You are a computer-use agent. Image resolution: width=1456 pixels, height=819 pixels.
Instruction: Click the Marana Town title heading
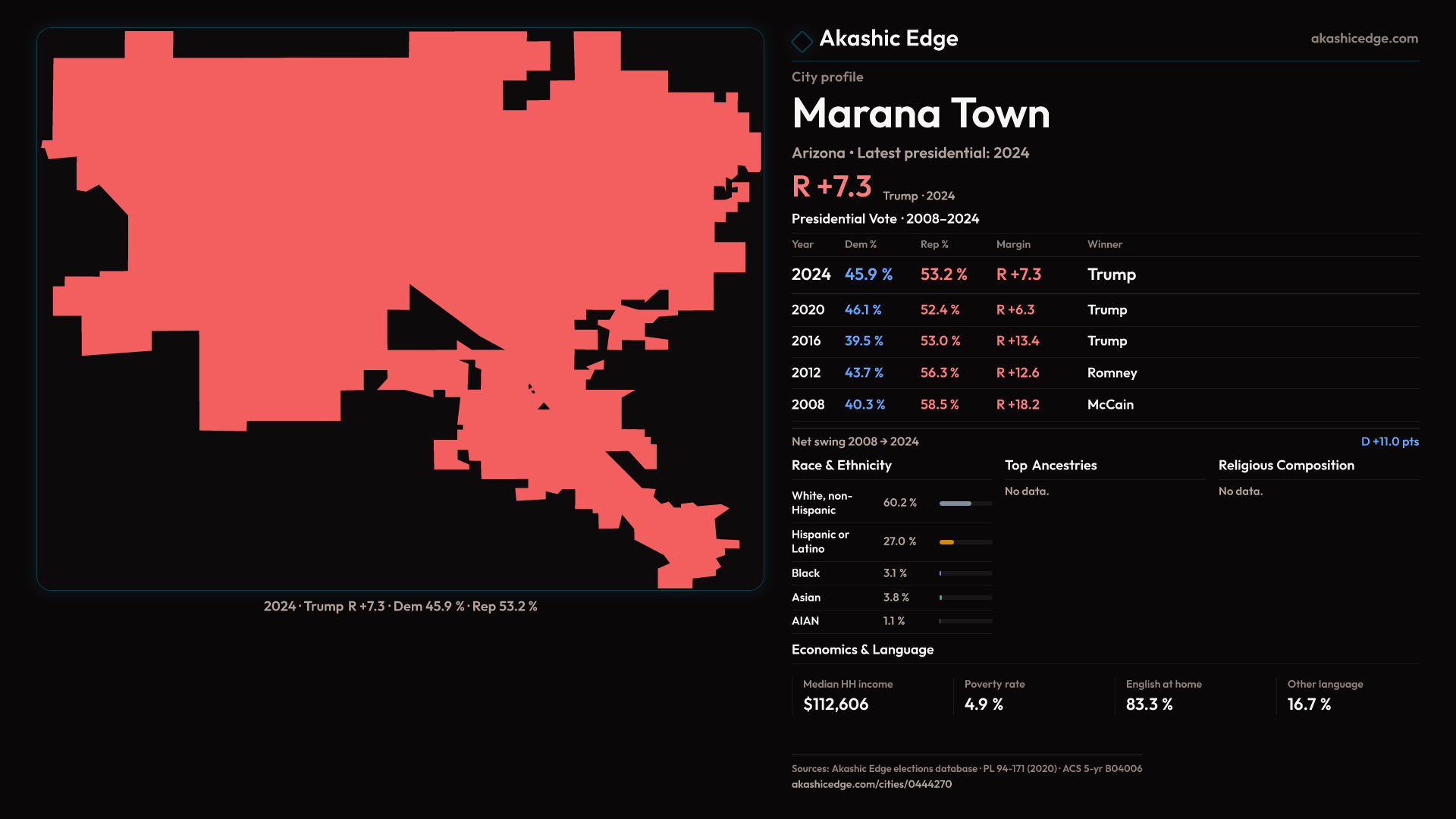point(921,114)
